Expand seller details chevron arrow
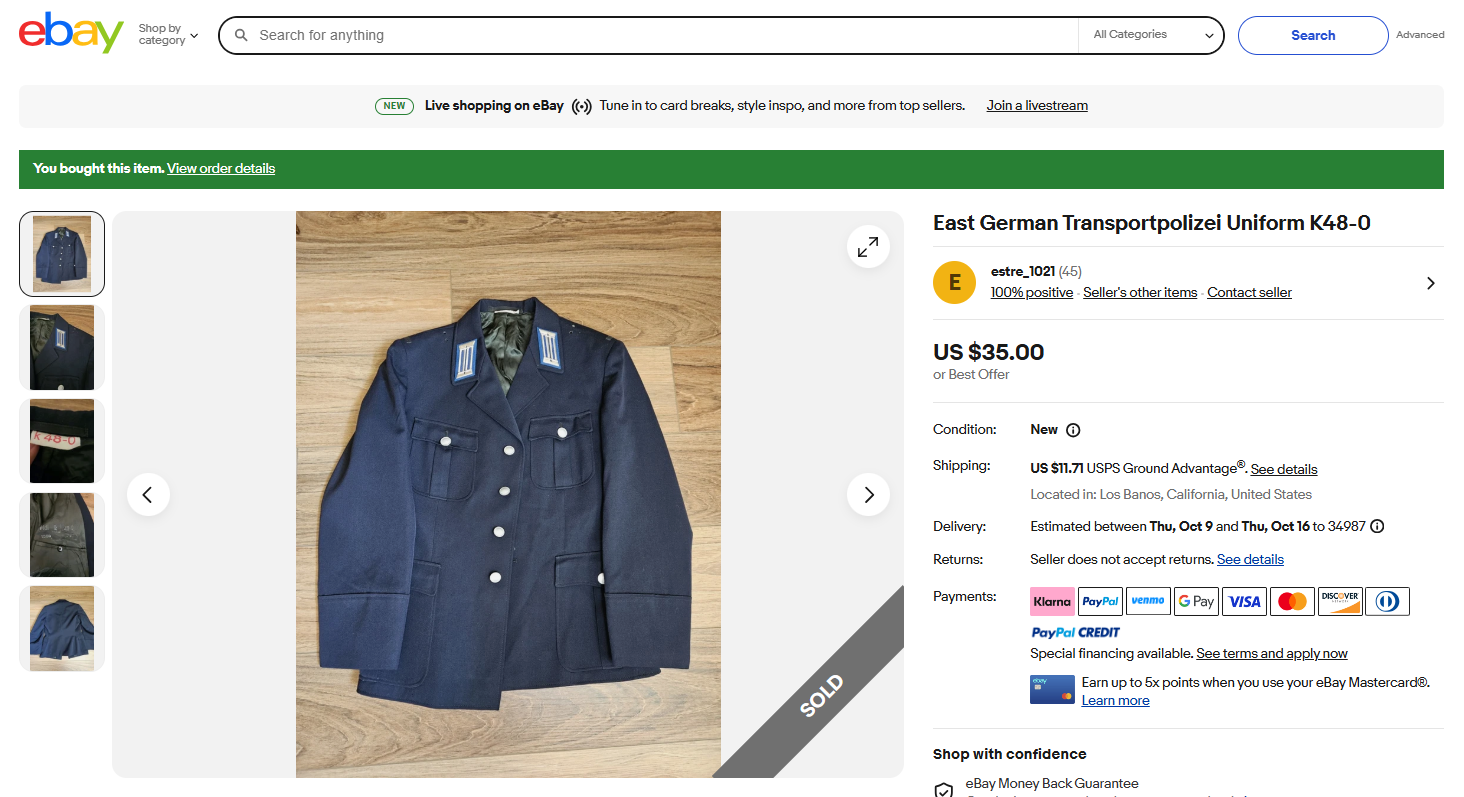The height and width of the screenshot is (797, 1464). (x=1430, y=283)
